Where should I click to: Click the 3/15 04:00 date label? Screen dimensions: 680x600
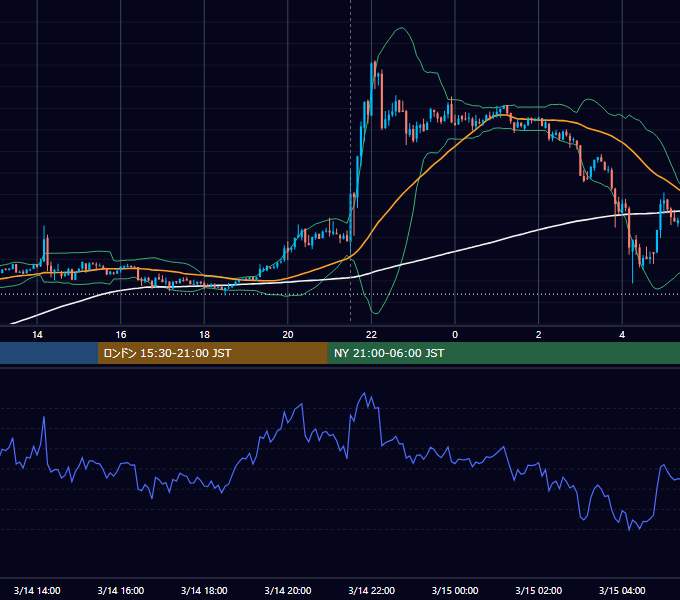point(622,590)
